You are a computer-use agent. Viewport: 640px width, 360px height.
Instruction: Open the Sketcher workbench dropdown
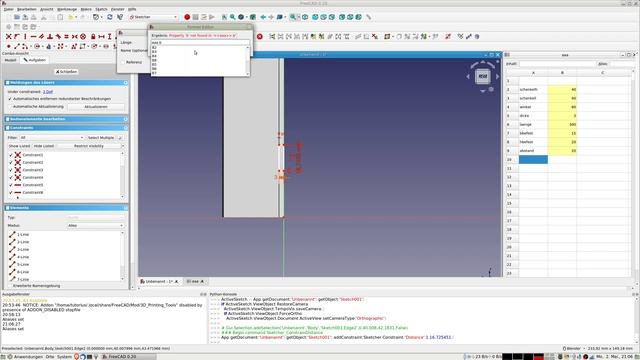pos(153,17)
